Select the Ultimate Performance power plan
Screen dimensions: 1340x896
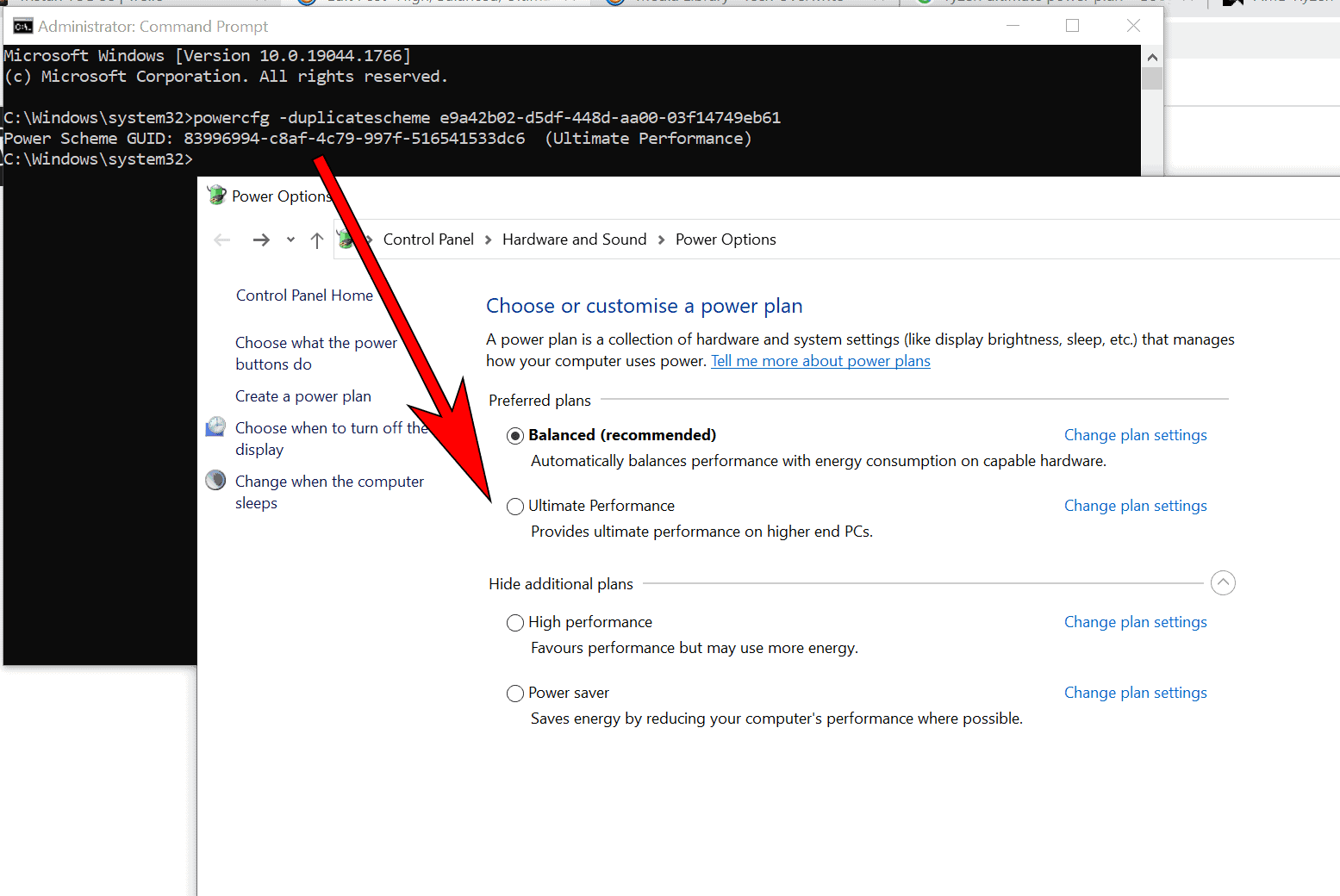point(515,507)
